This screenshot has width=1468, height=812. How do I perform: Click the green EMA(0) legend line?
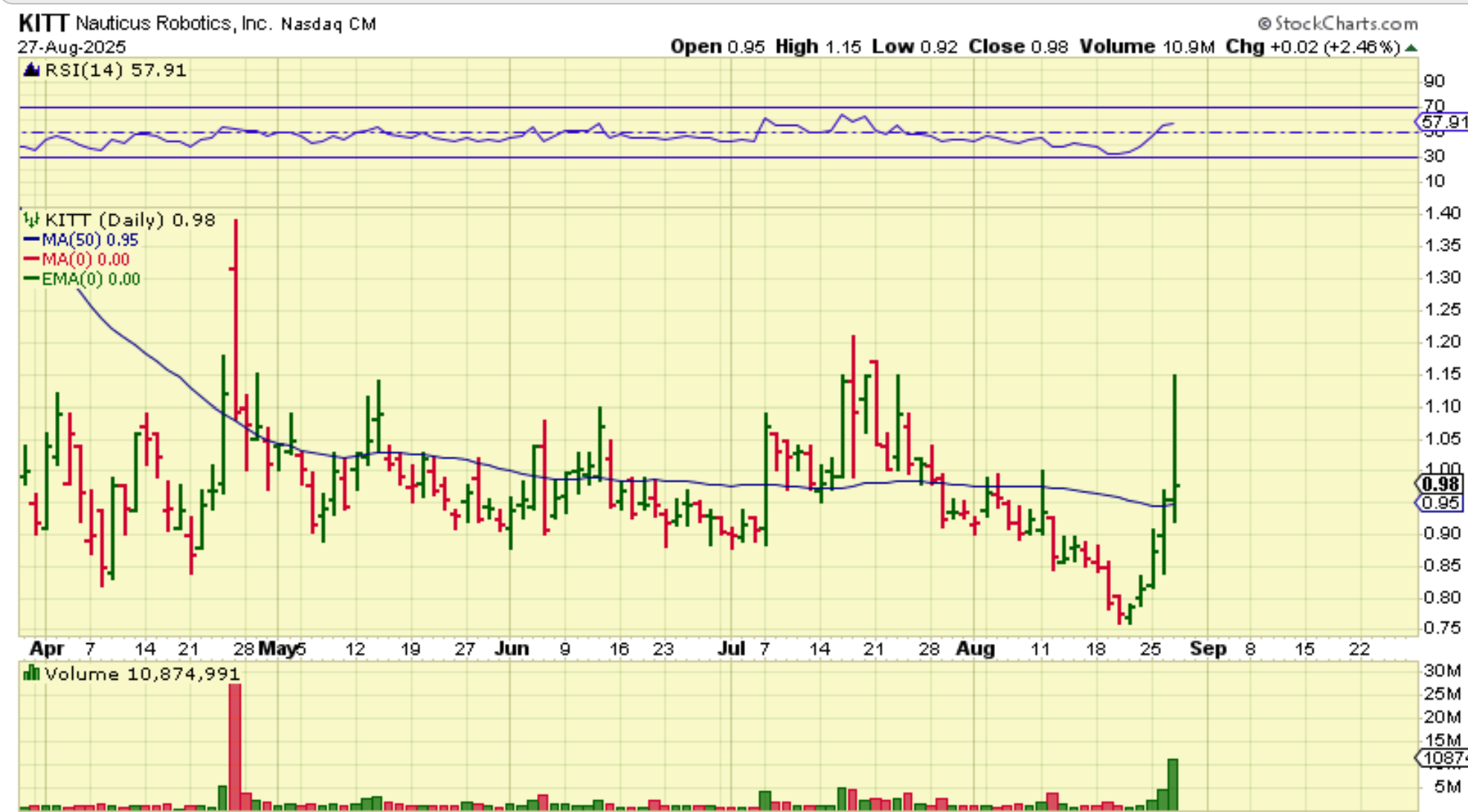click(x=32, y=279)
